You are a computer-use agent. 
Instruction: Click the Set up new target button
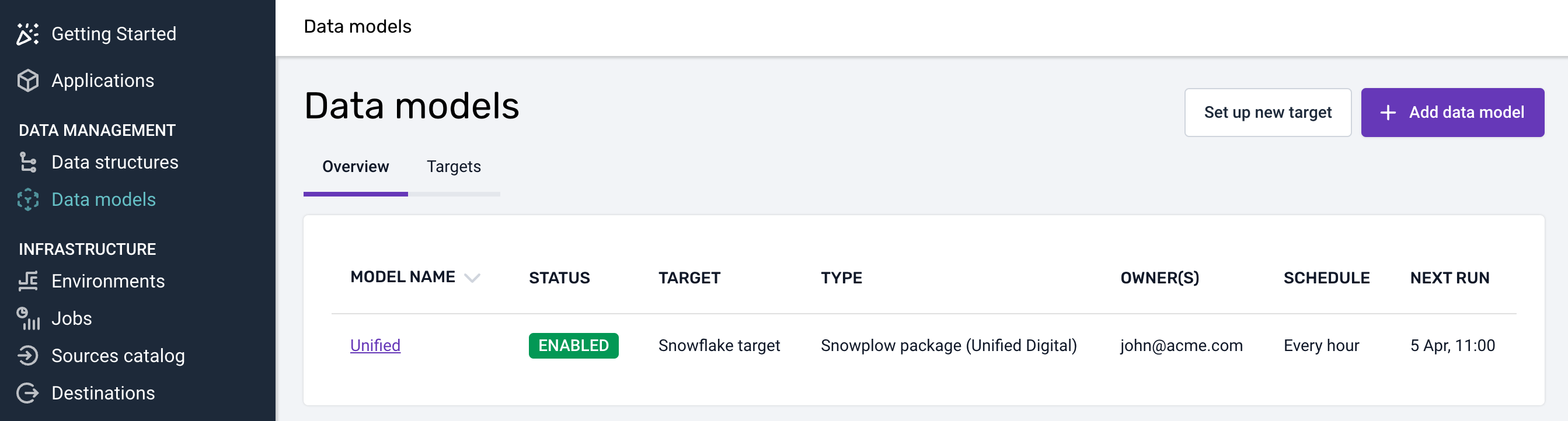1267,113
